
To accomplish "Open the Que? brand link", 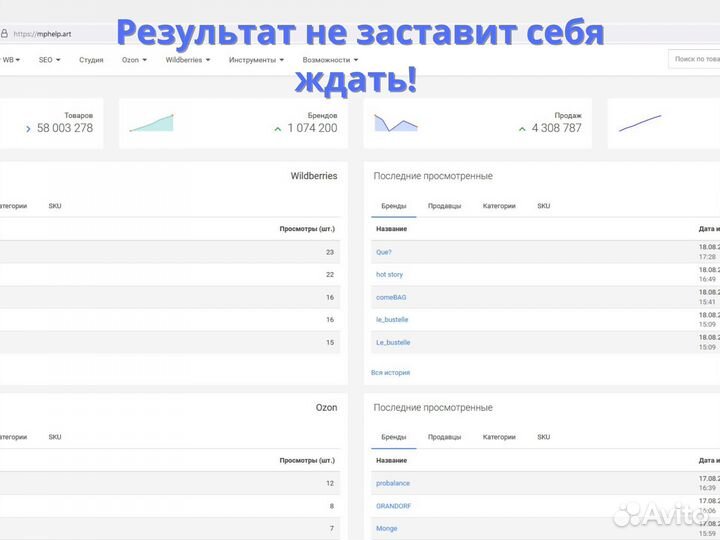I will point(383,252).
